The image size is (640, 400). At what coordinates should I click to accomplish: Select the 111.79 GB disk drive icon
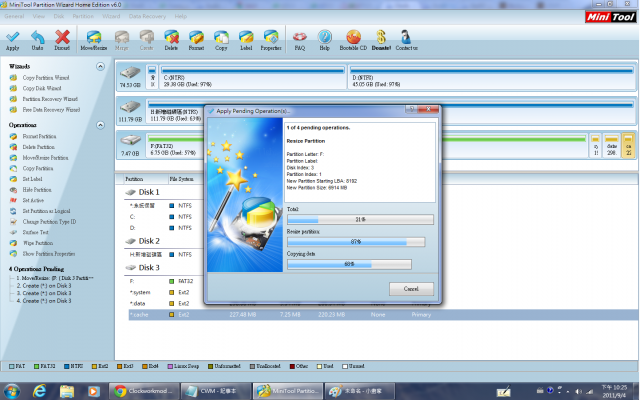[130, 107]
